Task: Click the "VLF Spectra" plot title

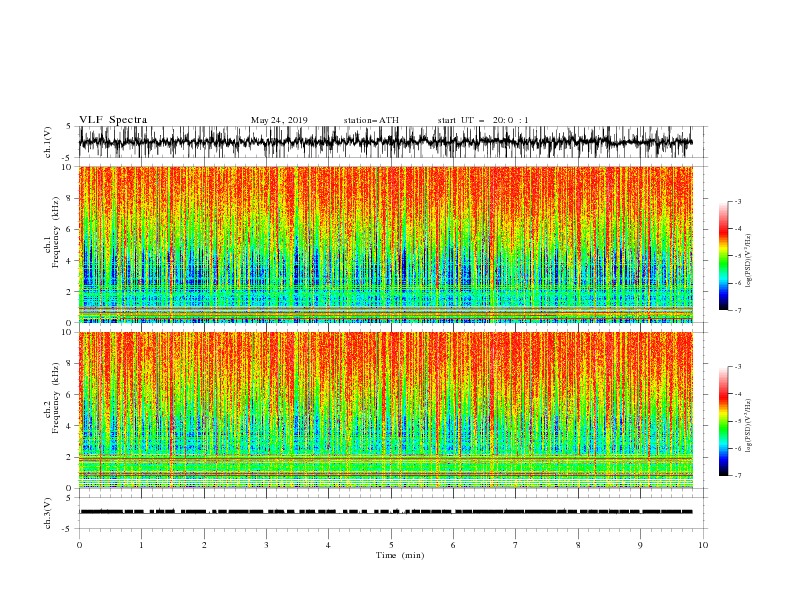Action: [113, 120]
